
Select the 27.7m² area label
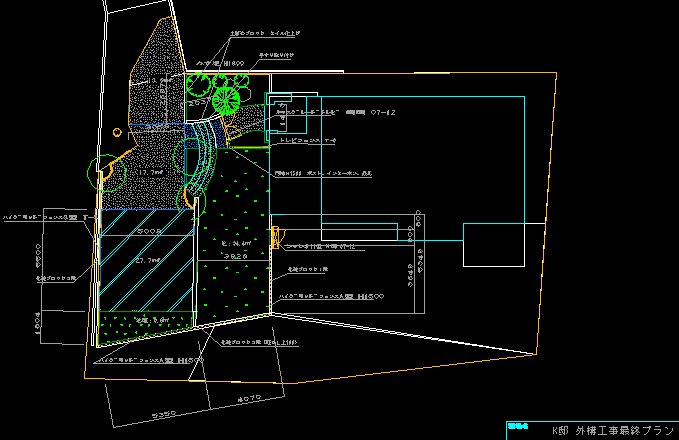(149, 260)
